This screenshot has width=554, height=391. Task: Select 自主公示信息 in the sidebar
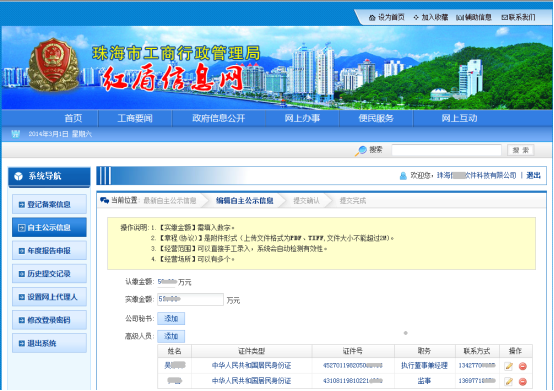(x=49, y=227)
